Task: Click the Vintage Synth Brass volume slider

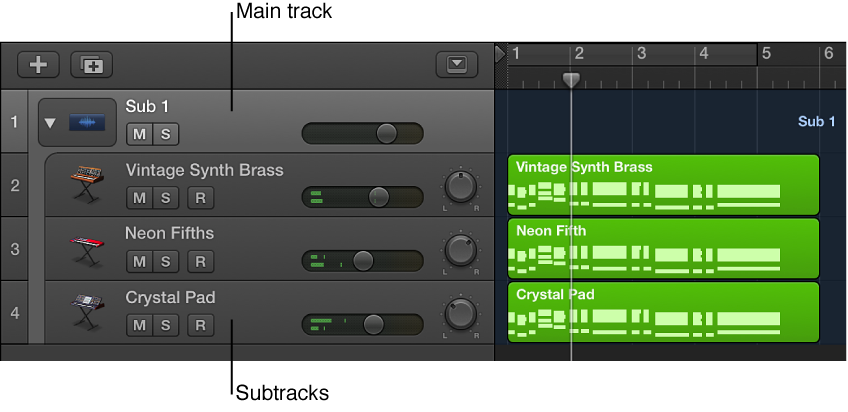Action: click(362, 197)
